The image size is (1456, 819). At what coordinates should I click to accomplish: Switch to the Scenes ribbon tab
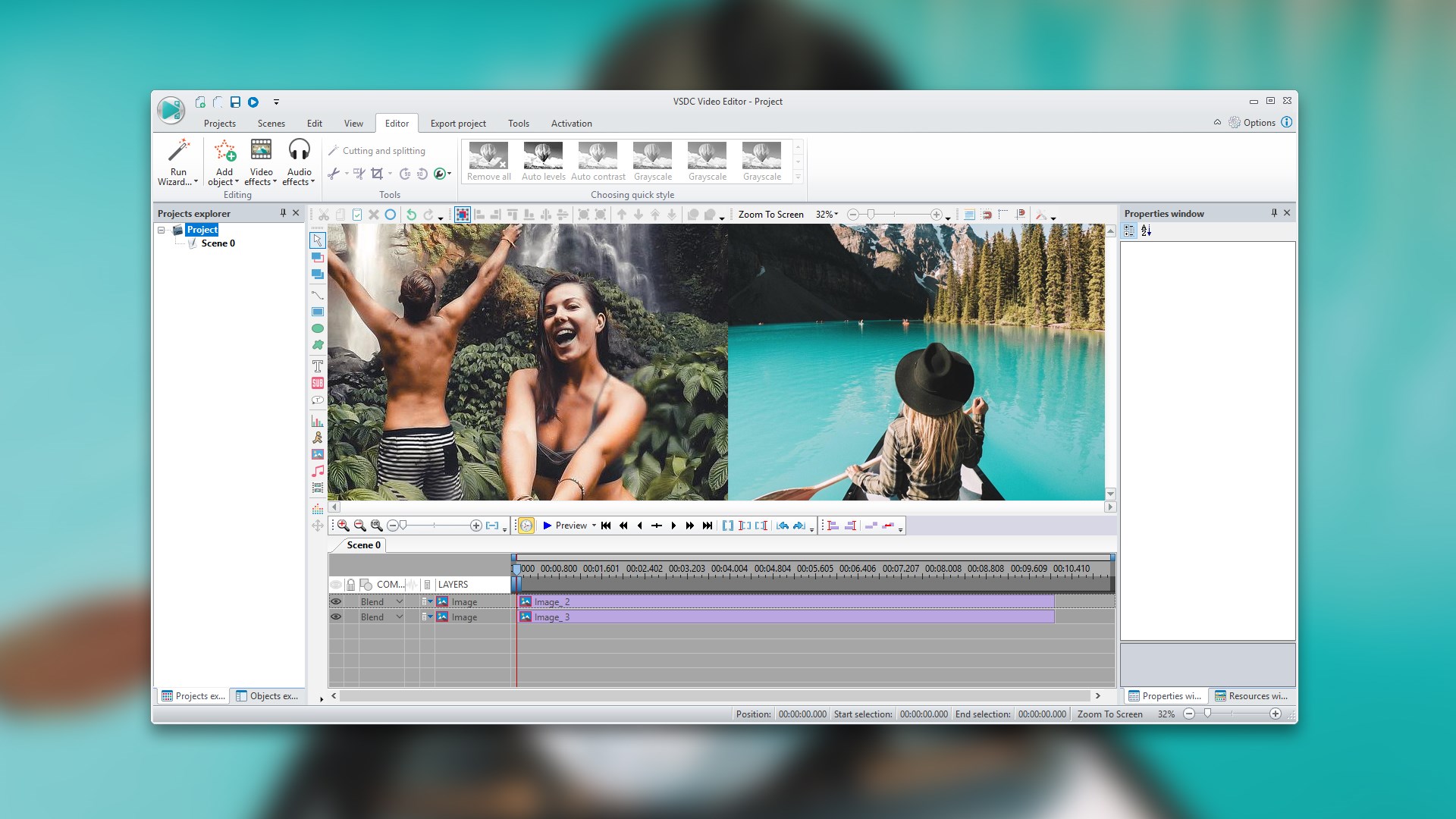pyautogui.click(x=271, y=124)
